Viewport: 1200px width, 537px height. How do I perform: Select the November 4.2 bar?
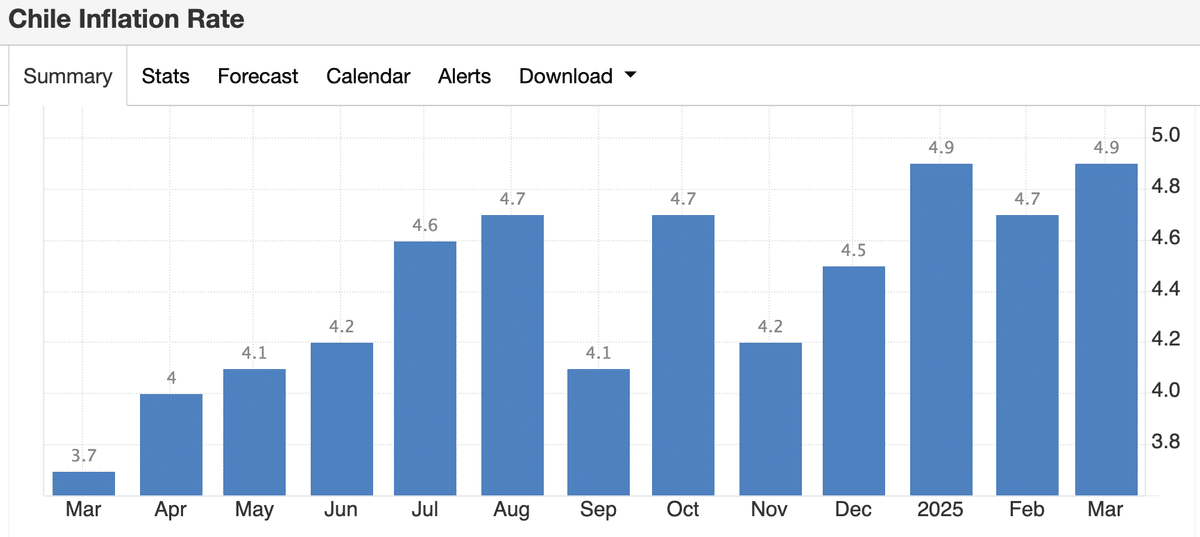[x=770, y=419]
